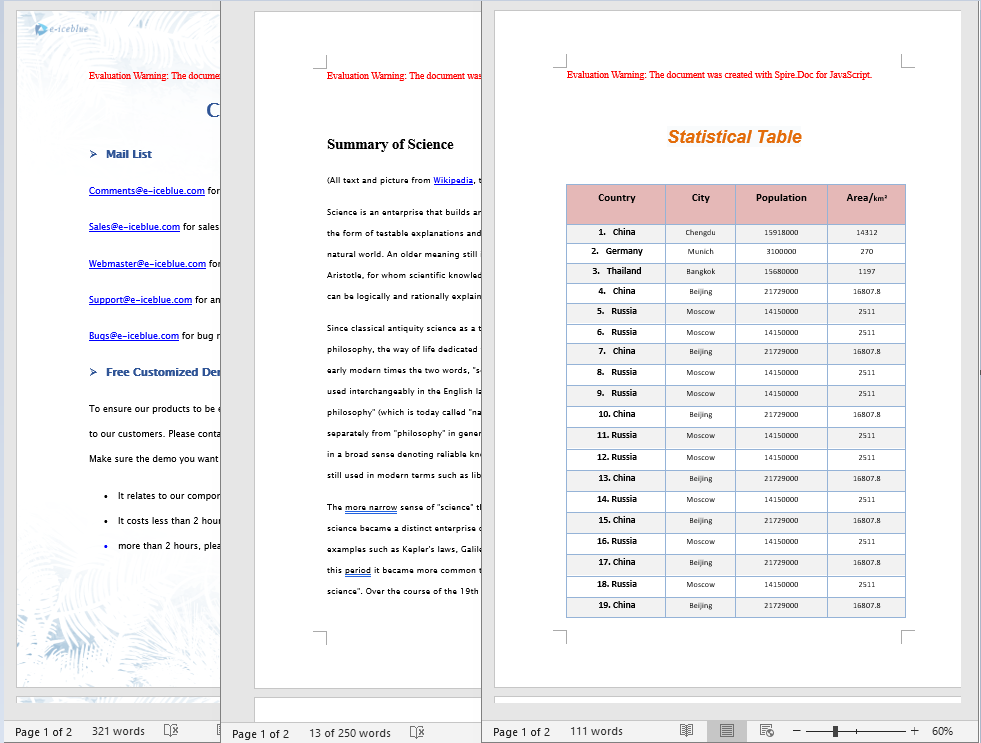981x743 pixels.
Task: Select area value 14312
Action: pyautogui.click(x=867, y=233)
